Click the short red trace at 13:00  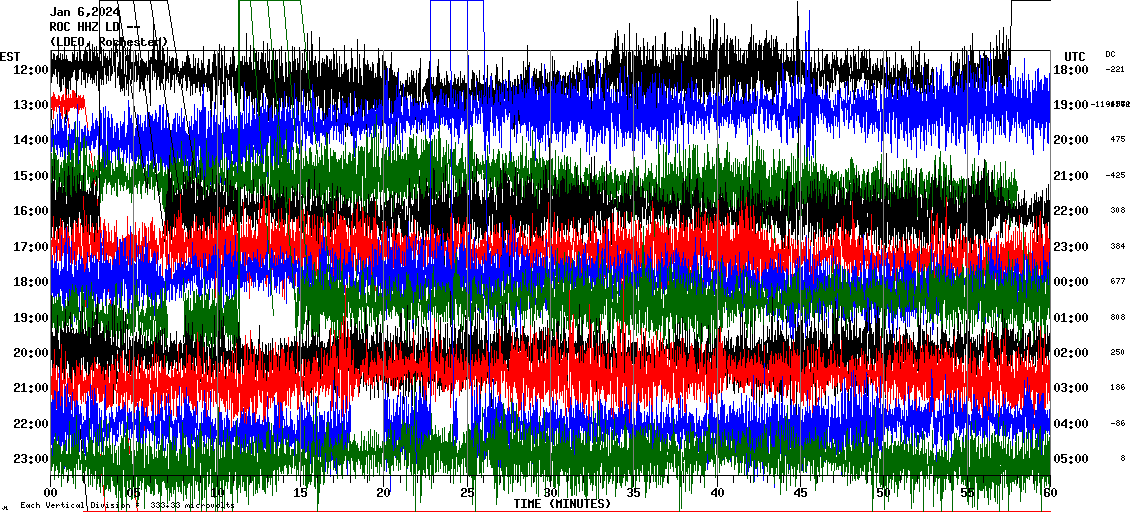pyautogui.click(x=68, y=103)
